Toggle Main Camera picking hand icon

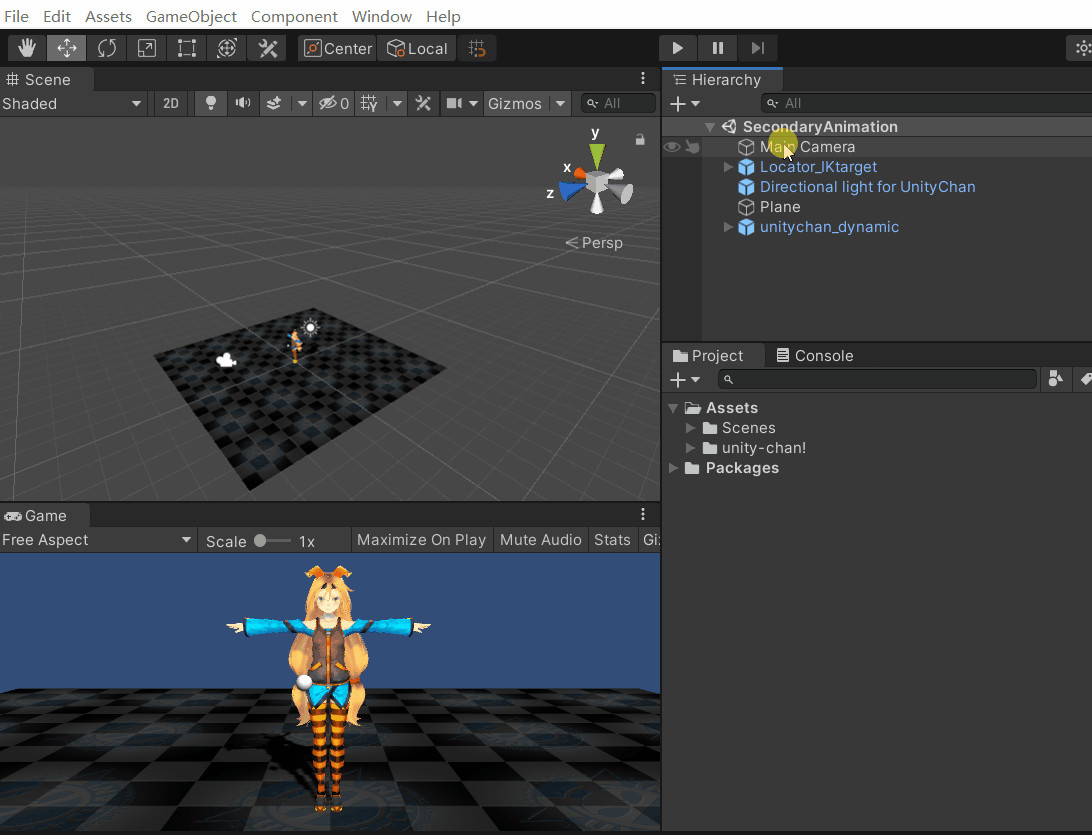tap(692, 147)
